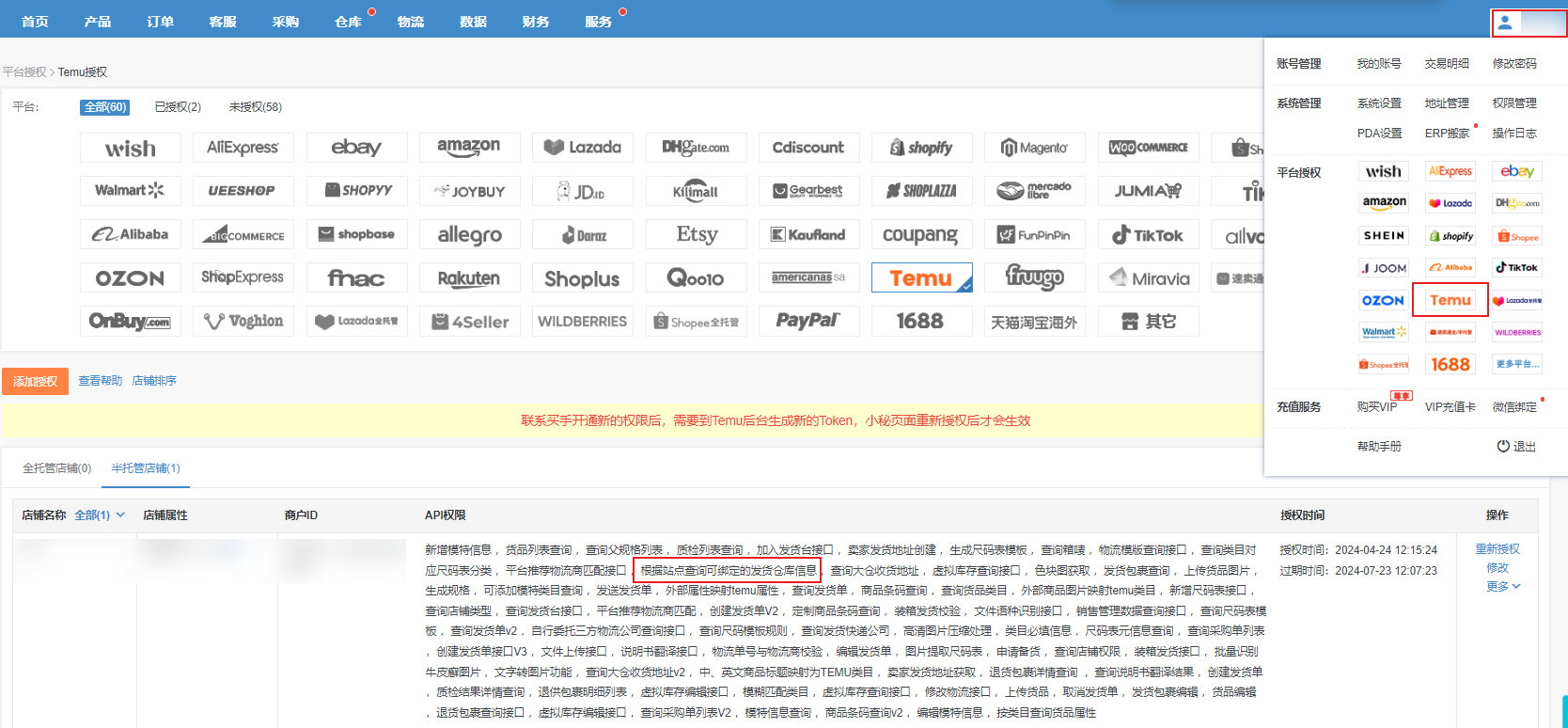The image size is (1568, 728).
Task: Filter platforms by 未授权(58)
Action: (x=256, y=107)
